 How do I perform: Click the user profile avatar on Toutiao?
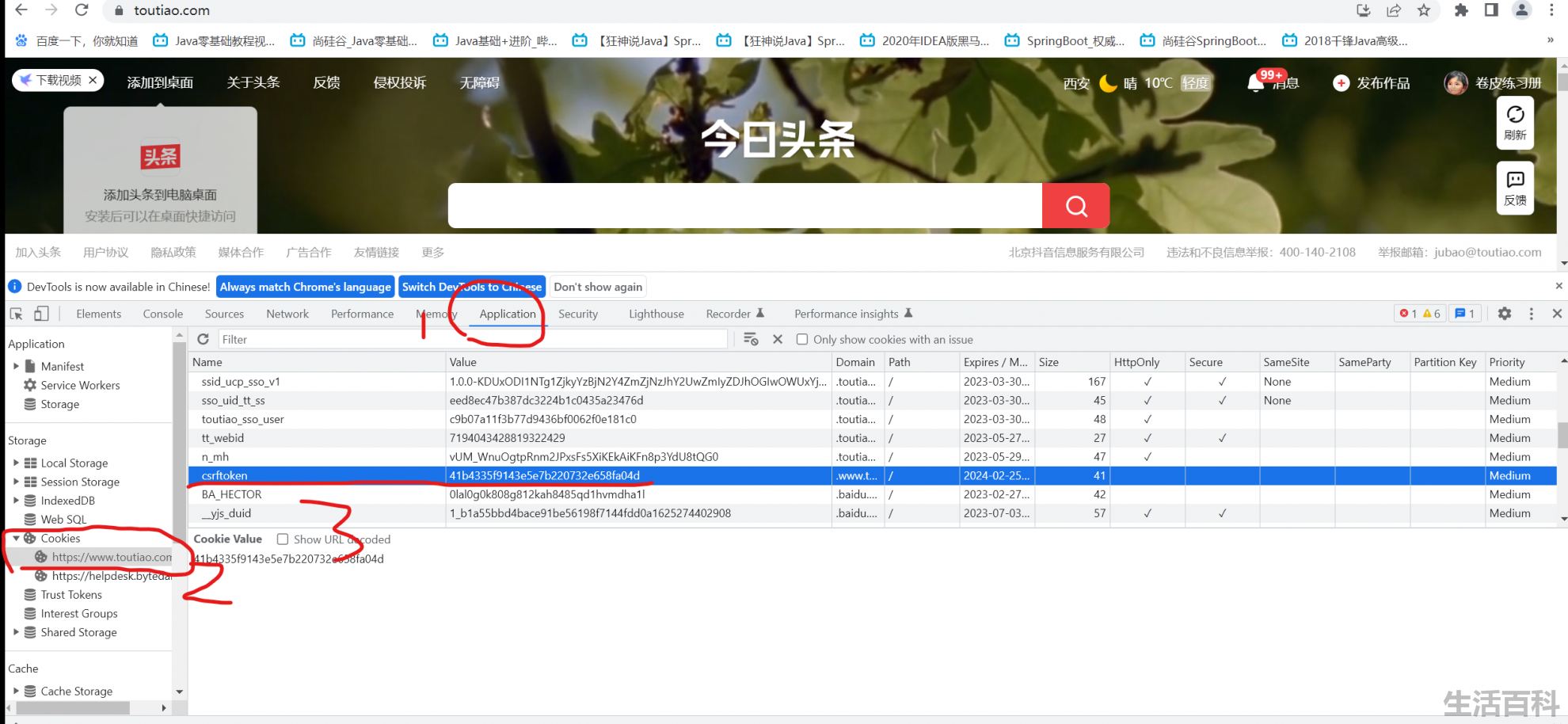click(1456, 82)
